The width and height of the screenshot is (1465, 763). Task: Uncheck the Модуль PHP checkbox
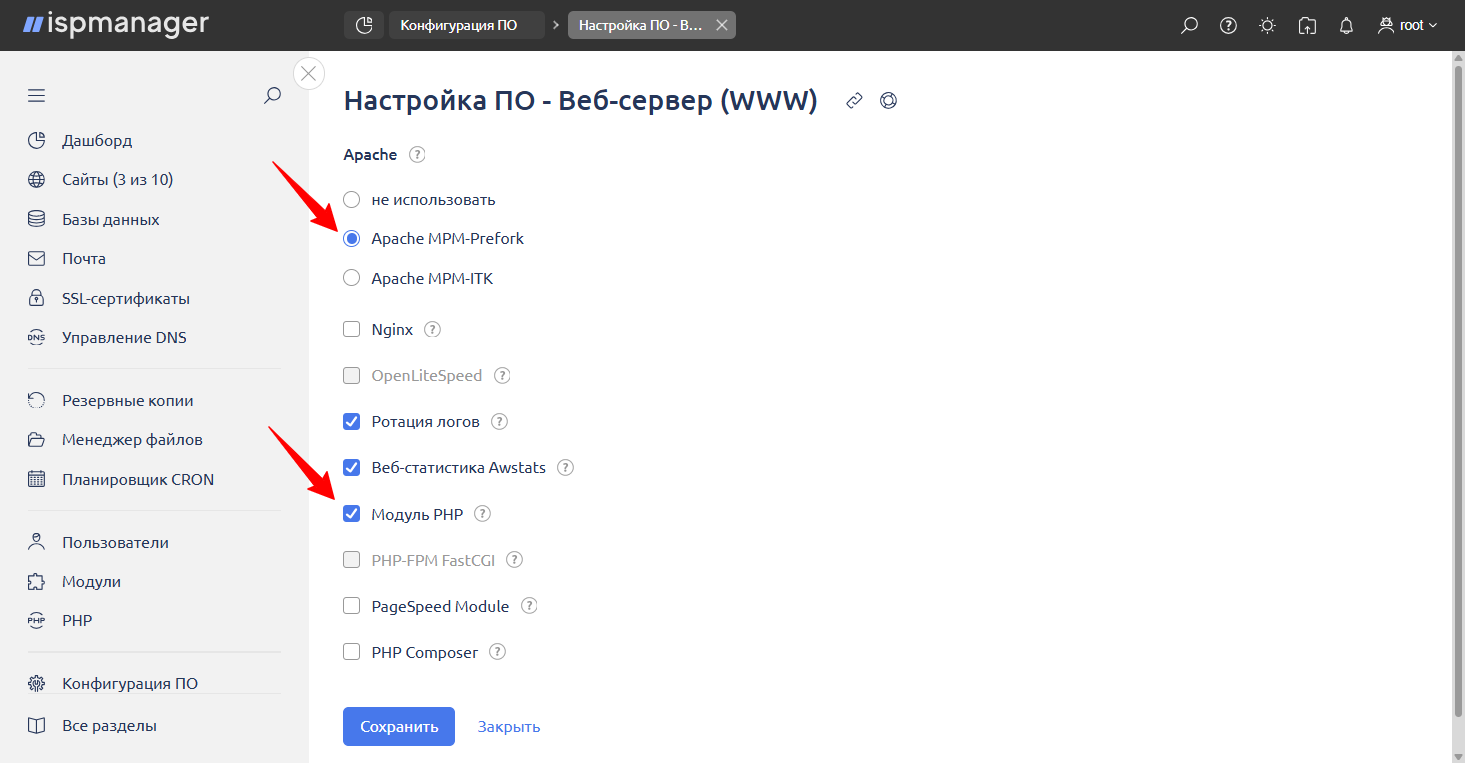coord(352,514)
